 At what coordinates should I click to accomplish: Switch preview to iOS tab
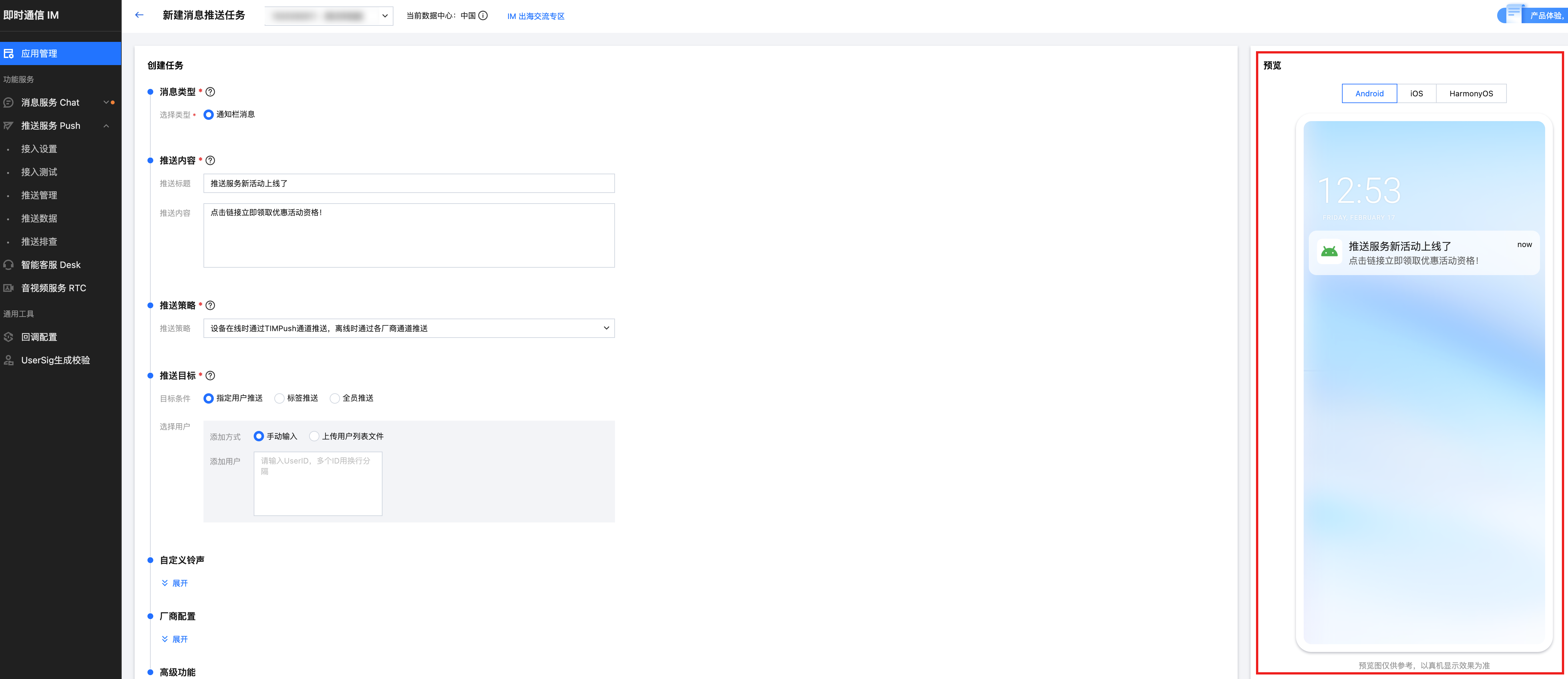click(x=1416, y=94)
